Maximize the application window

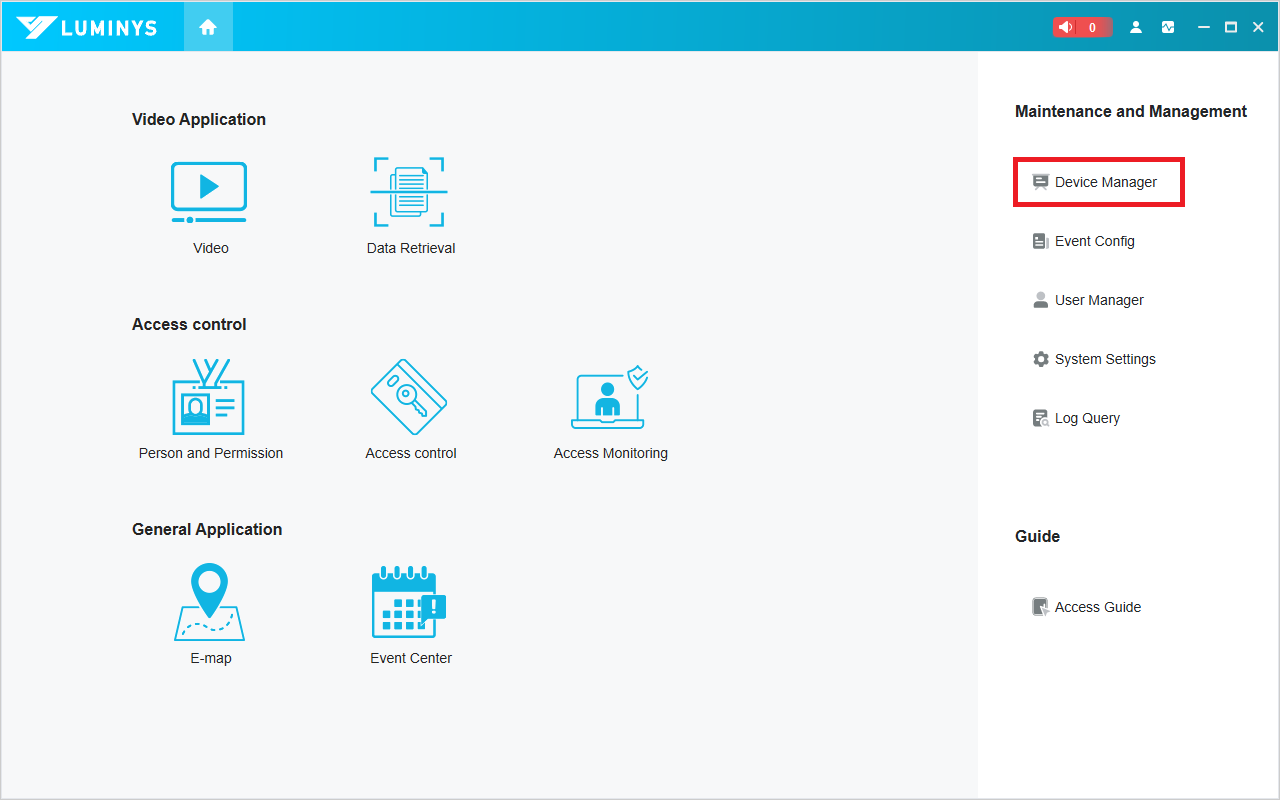[1231, 27]
